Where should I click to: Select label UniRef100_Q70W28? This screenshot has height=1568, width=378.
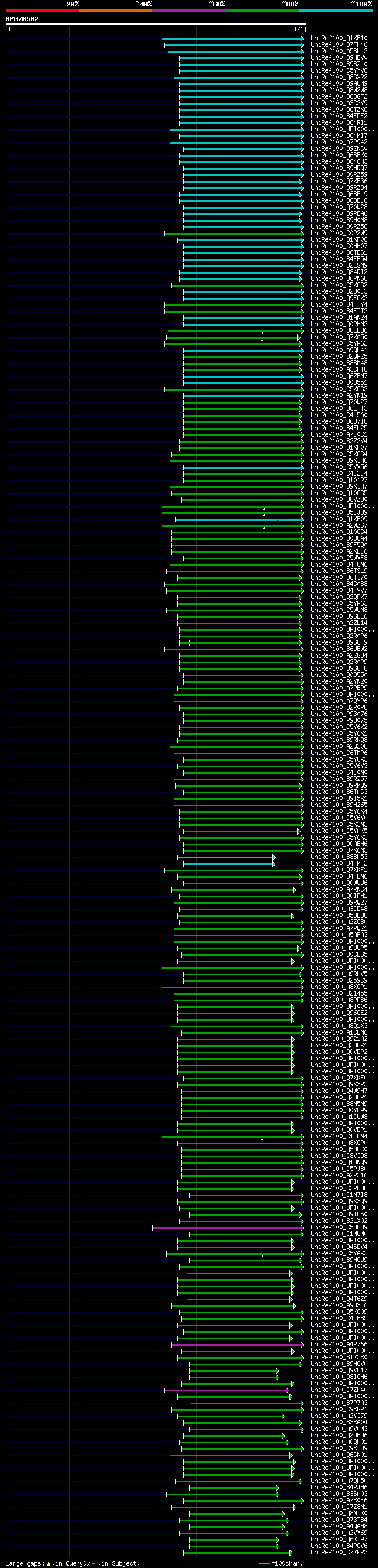click(339, 207)
